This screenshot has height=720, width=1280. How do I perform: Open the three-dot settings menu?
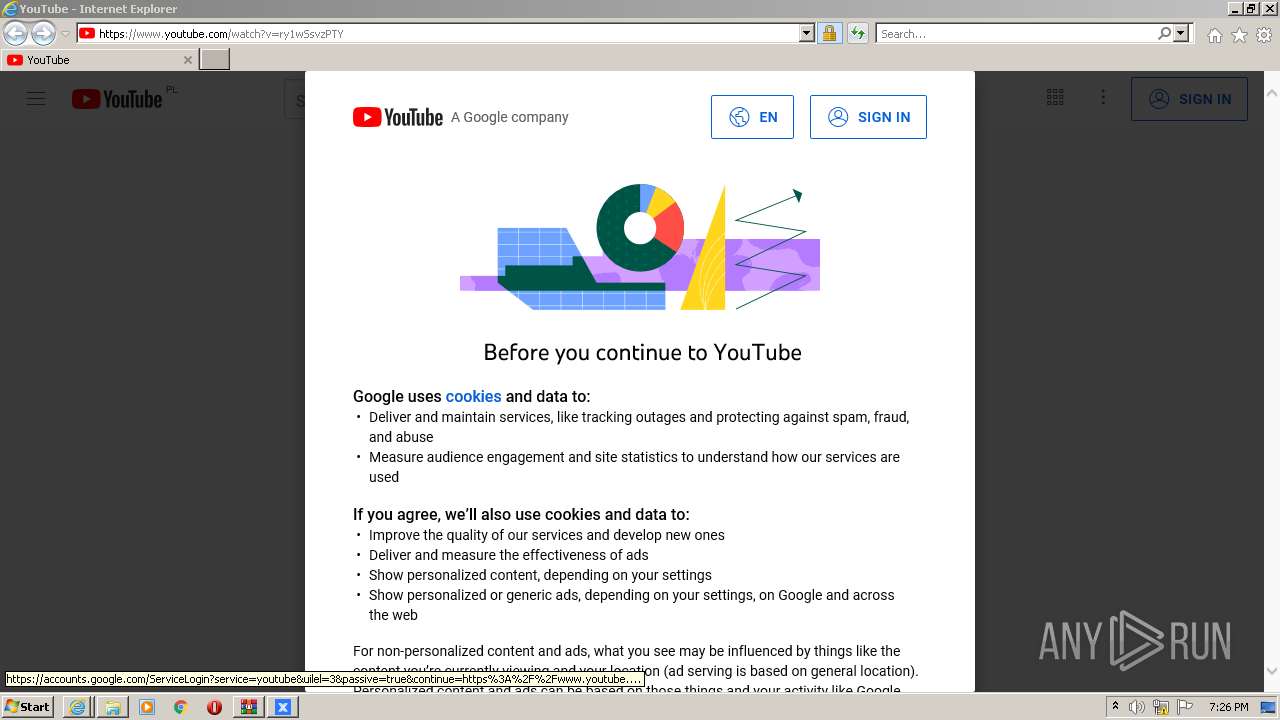1103,97
